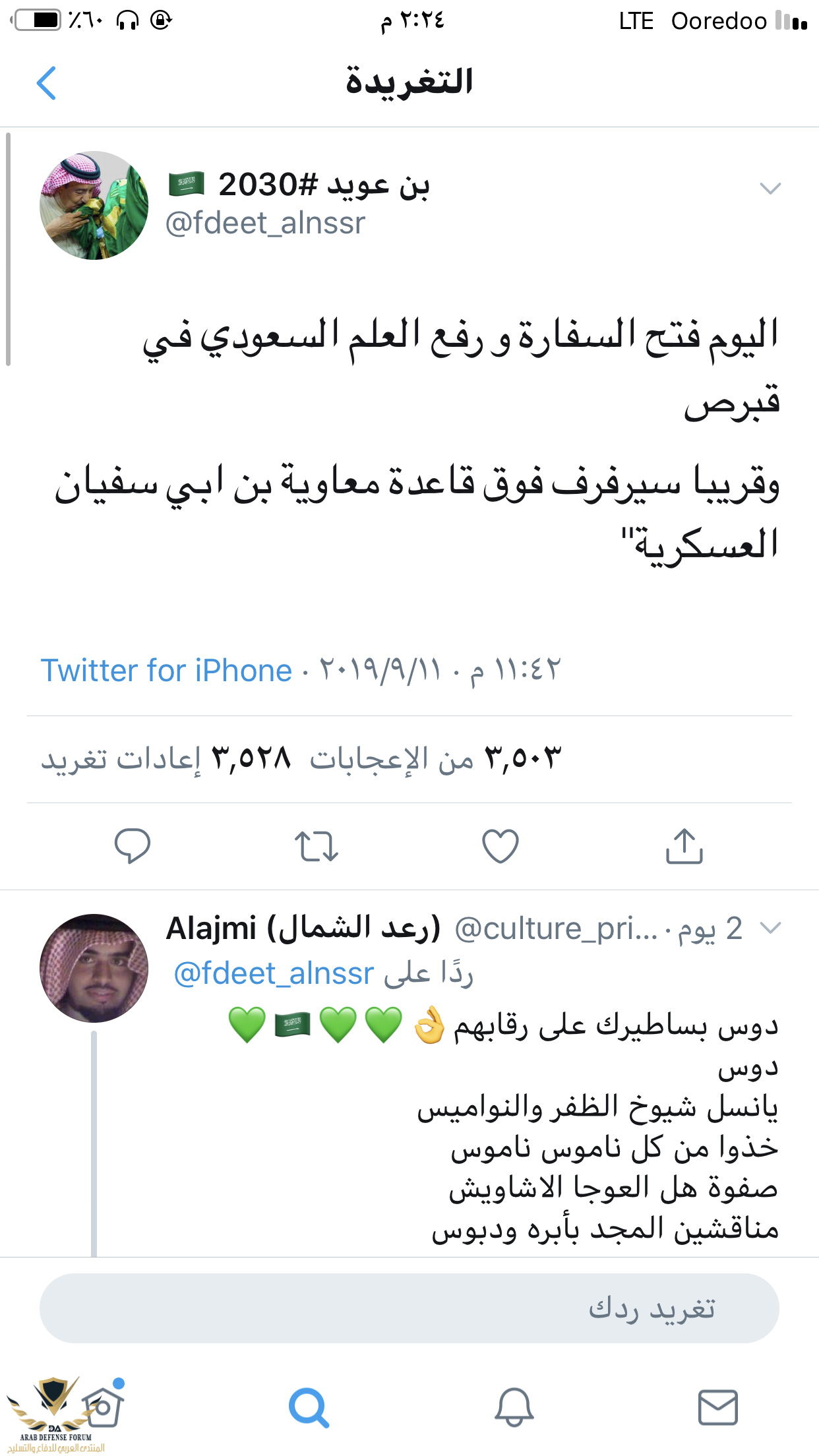Open the Search tab magnifier icon
Image resolution: width=819 pixels, height=1456 pixels.
tap(309, 1407)
